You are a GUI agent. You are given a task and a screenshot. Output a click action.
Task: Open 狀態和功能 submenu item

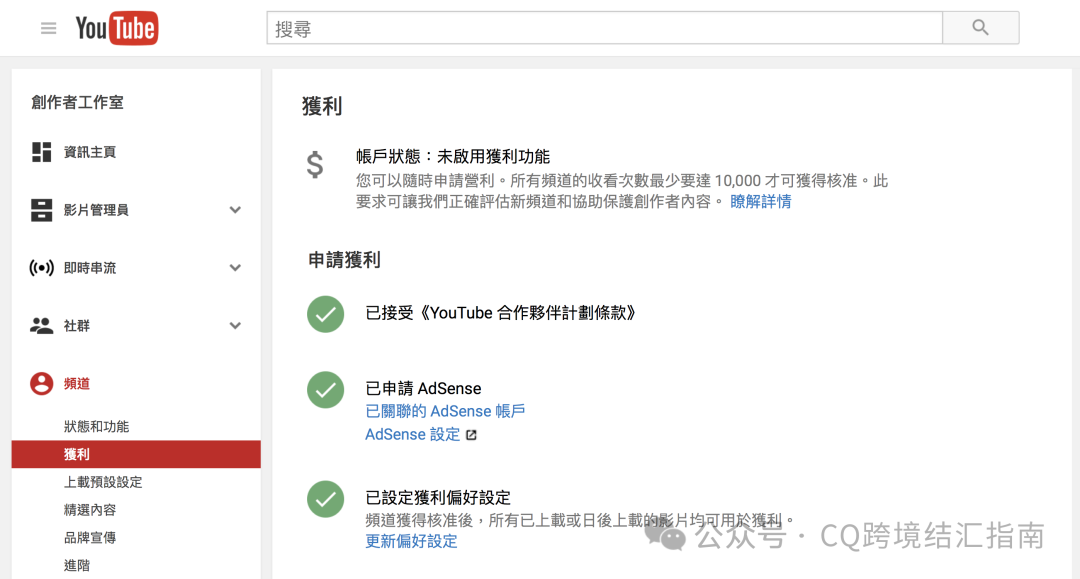(x=96, y=426)
